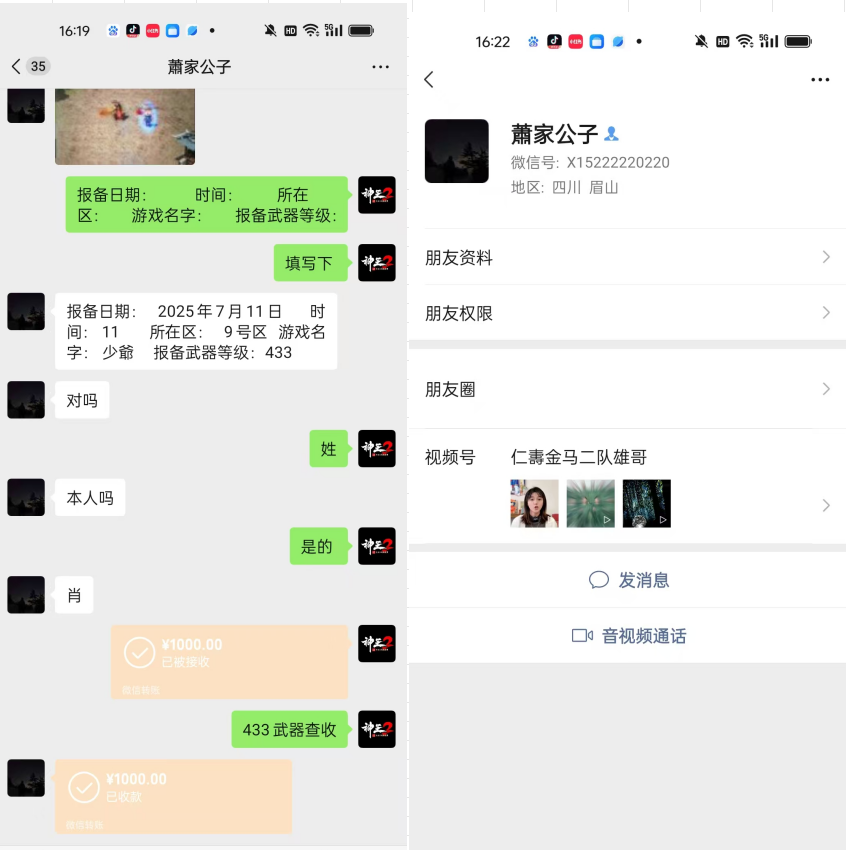This screenshot has width=846, height=850.
Task: Go back from the profile page
Action: (x=429, y=80)
